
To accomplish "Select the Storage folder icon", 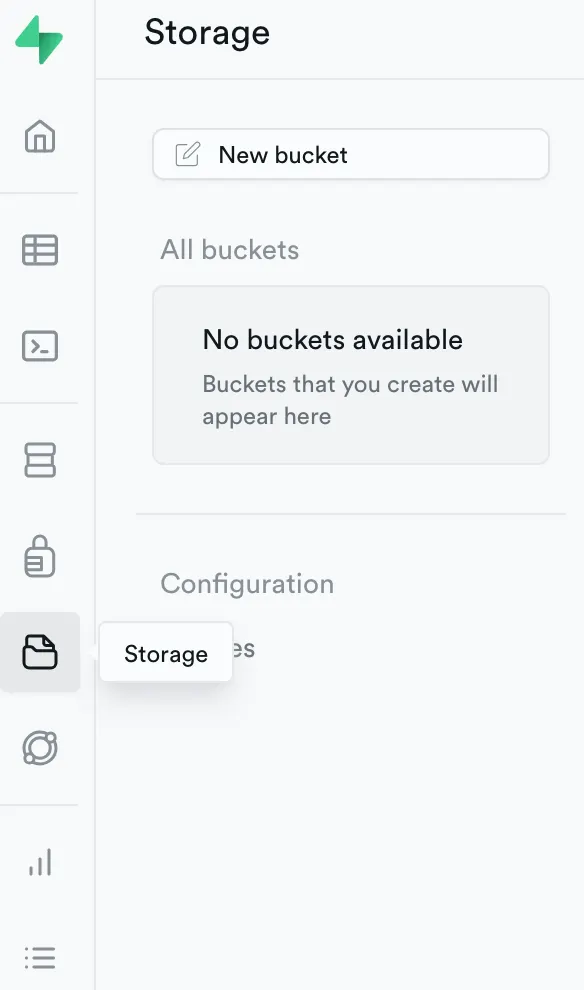I will [x=40, y=652].
